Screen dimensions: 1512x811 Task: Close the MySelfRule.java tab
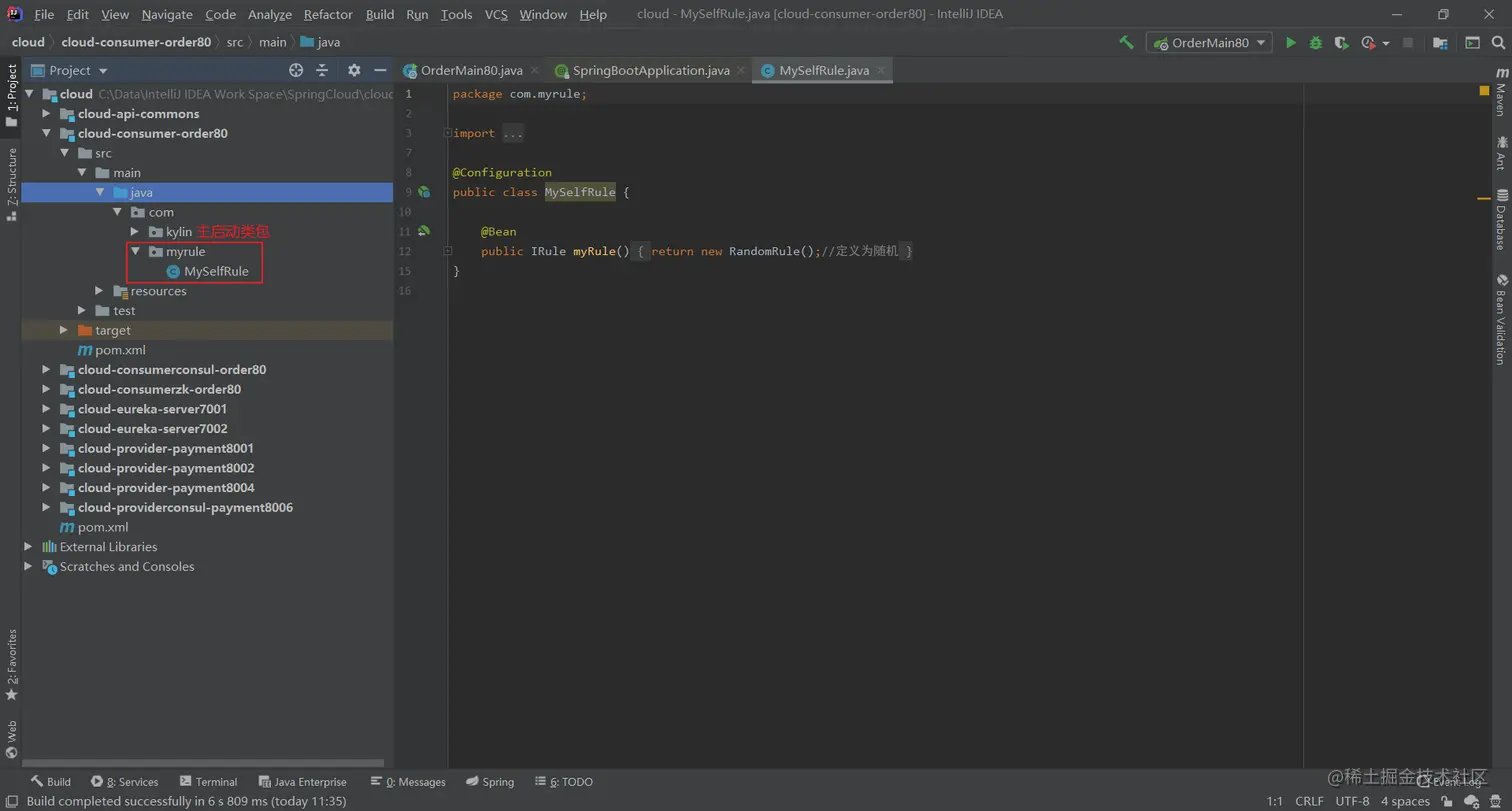click(x=881, y=71)
